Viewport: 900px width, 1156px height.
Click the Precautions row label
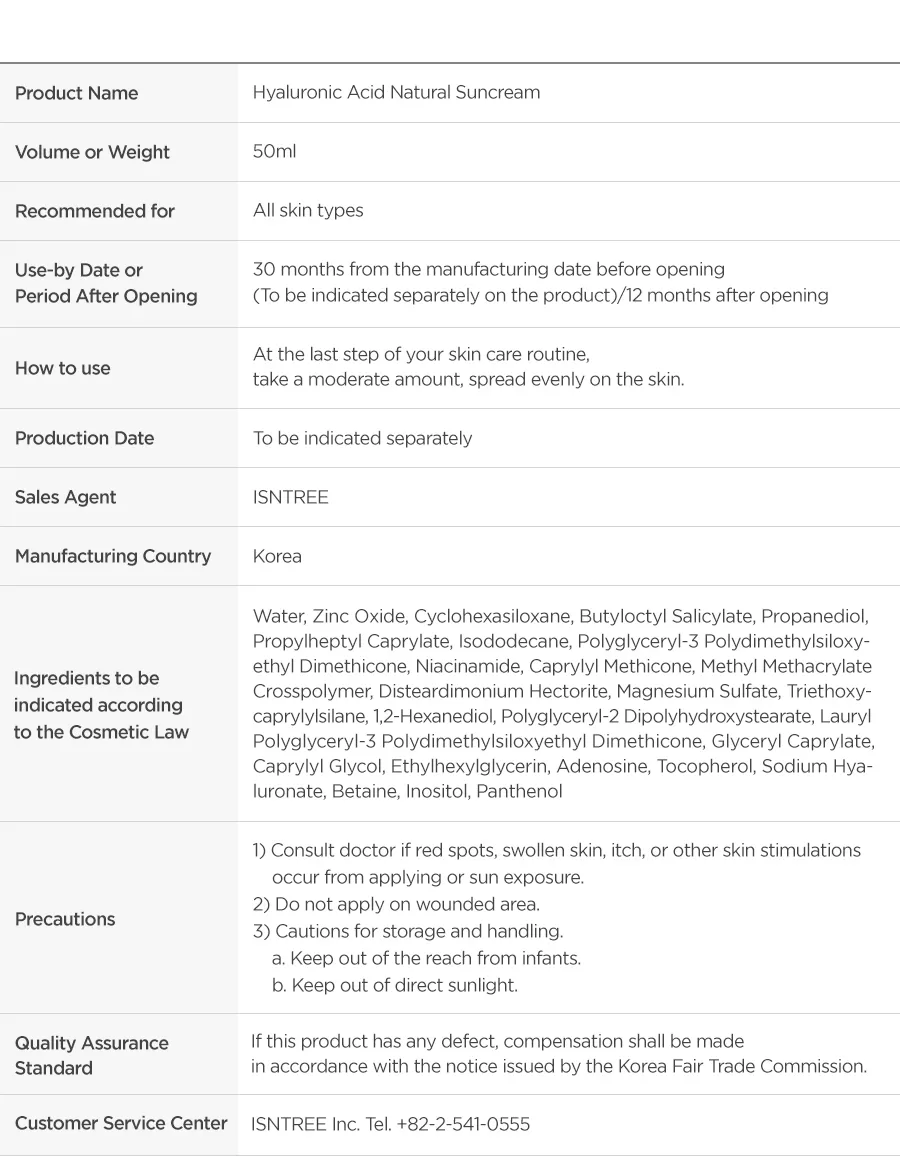click(x=65, y=919)
